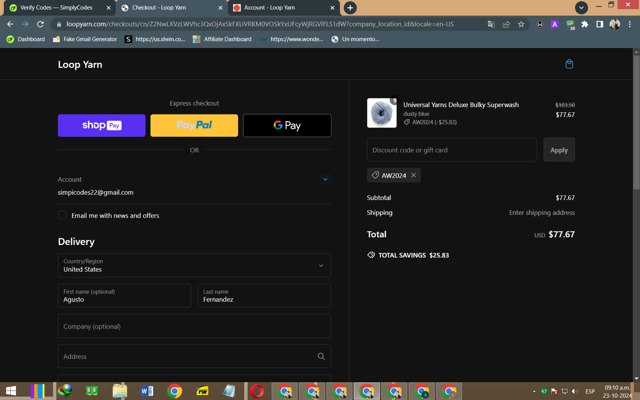Go back in browser history
Screen dimensions: 640x400
tap(10, 24)
